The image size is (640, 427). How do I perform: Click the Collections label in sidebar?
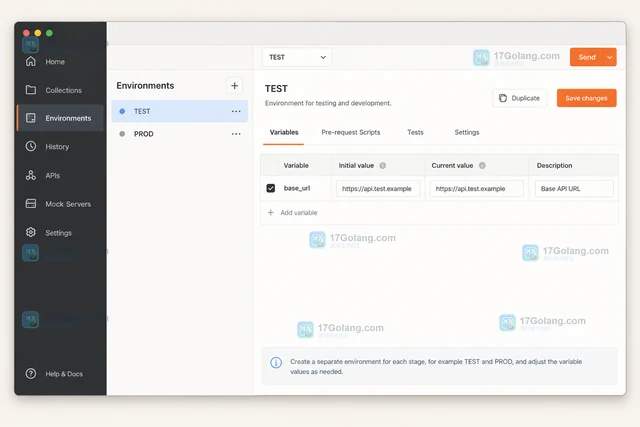click(x=64, y=90)
